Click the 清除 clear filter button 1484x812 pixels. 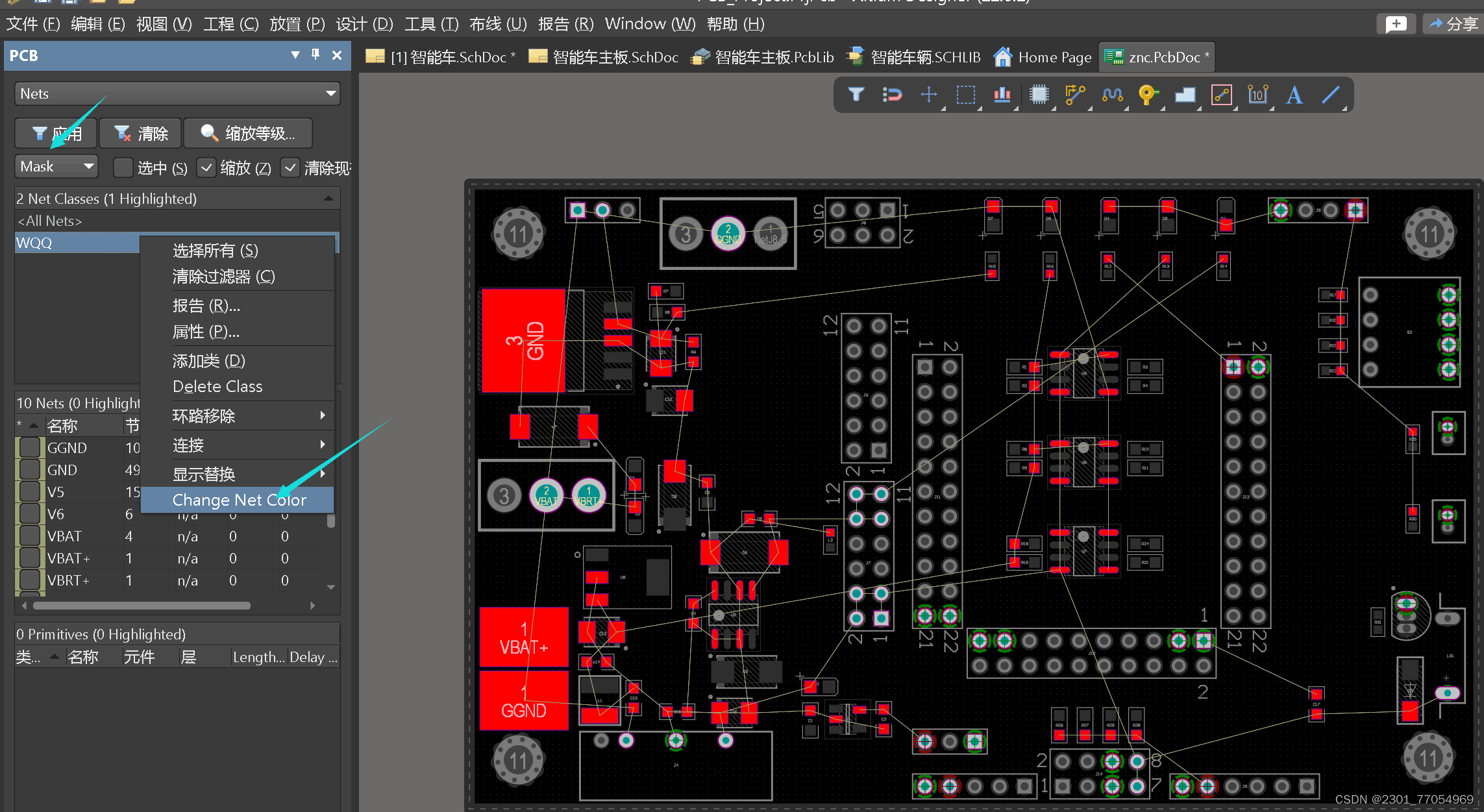pyautogui.click(x=141, y=134)
